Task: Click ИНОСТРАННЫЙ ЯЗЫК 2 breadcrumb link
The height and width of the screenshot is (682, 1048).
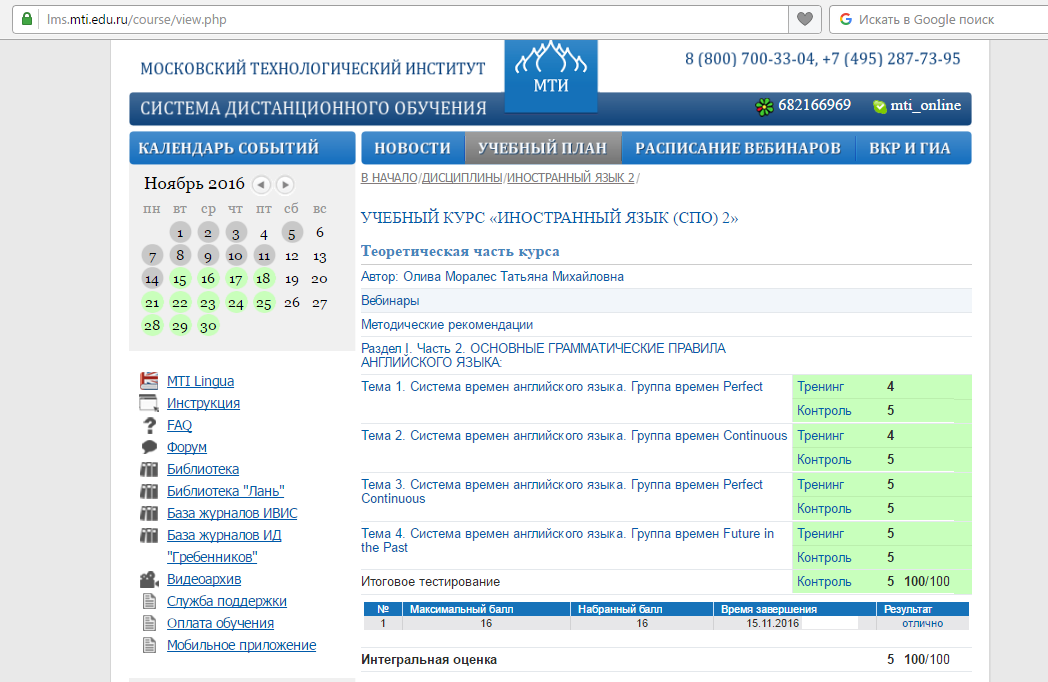Action: click(x=571, y=178)
